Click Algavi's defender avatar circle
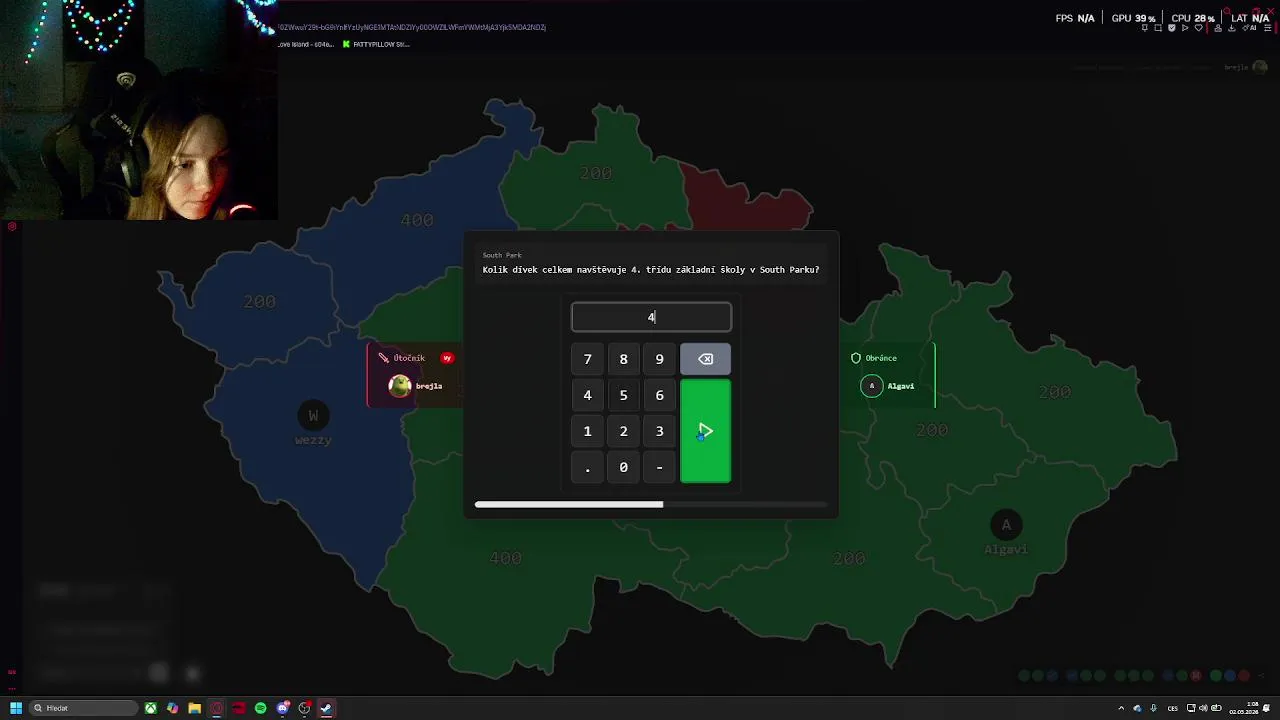This screenshot has height=720, width=1280. tap(872, 386)
